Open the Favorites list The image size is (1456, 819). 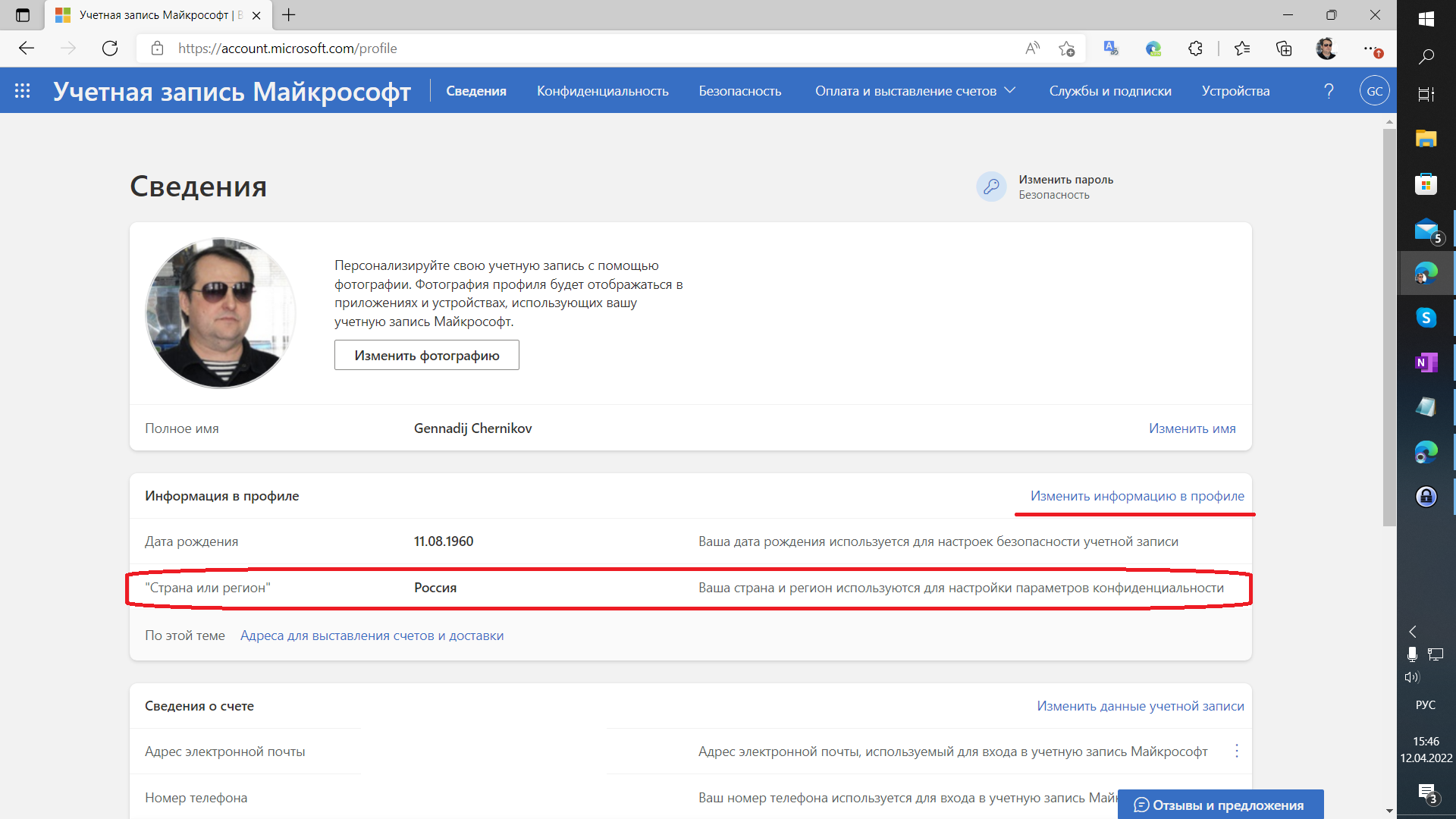[1241, 49]
